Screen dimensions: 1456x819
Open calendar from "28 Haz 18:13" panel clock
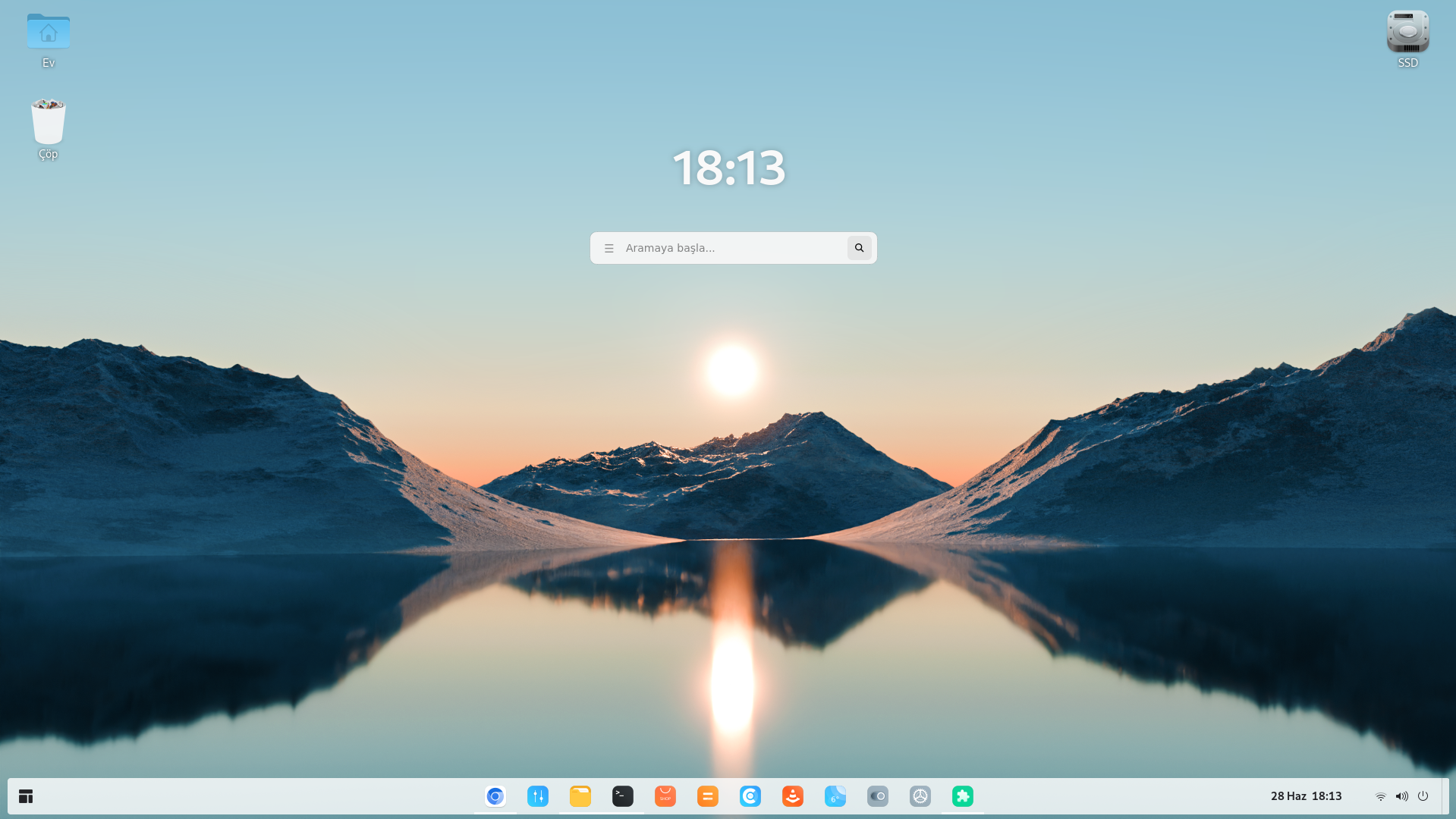click(x=1307, y=796)
